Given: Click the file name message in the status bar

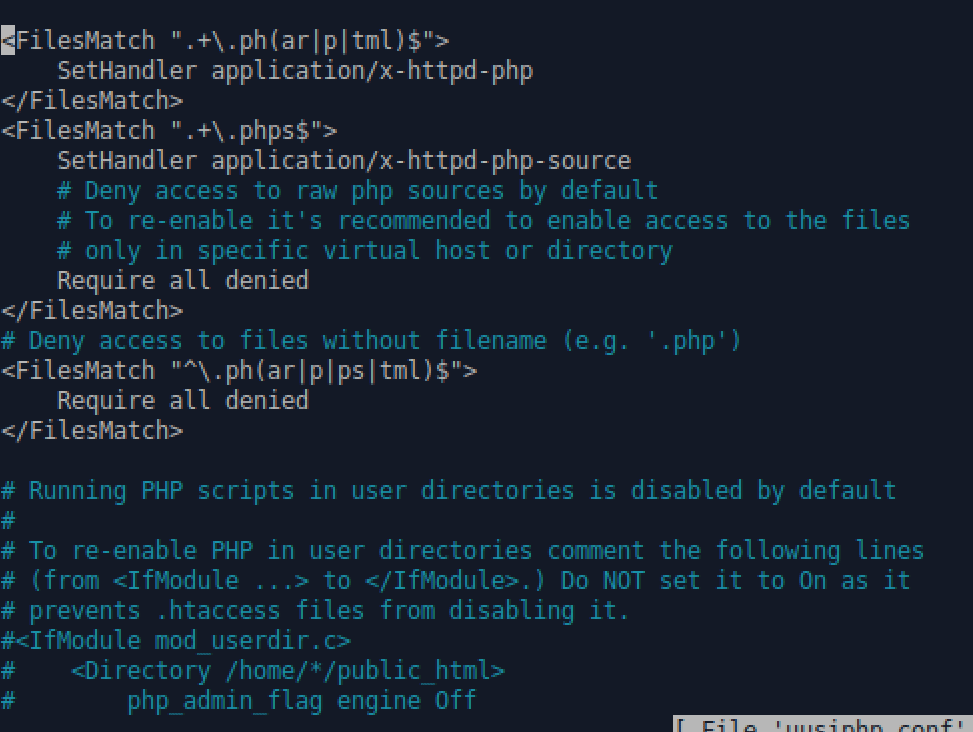Looking at the screenshot, I should coord(822,726).
